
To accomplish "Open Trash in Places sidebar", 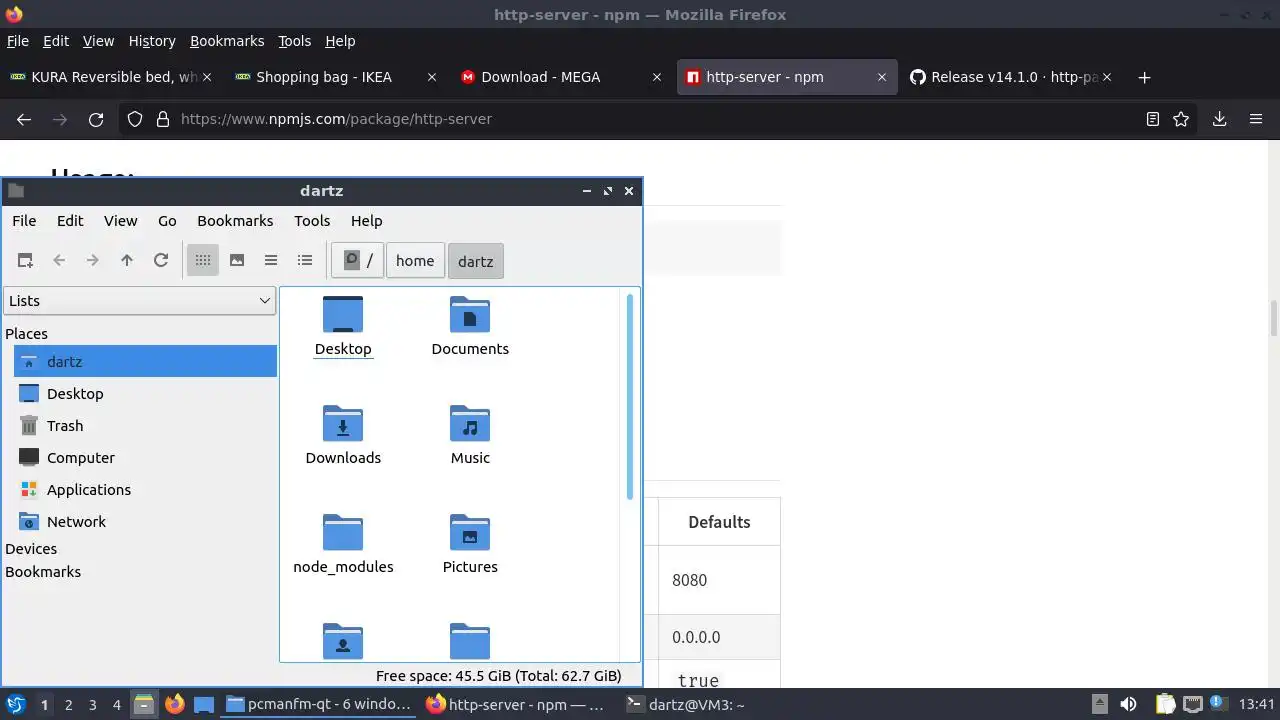I will pyautogui.click(x=145, y=426).
